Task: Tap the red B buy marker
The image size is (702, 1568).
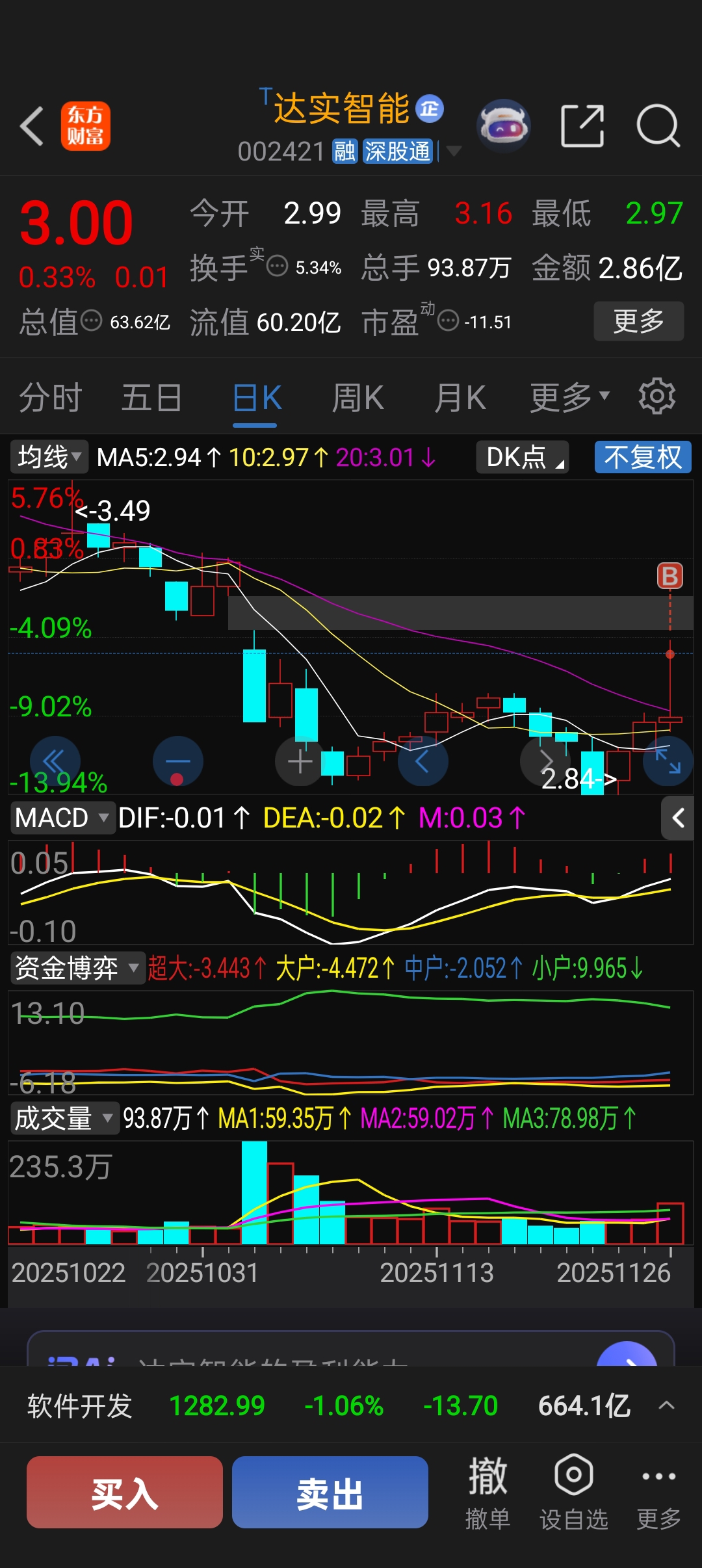Action: (670, 576)
